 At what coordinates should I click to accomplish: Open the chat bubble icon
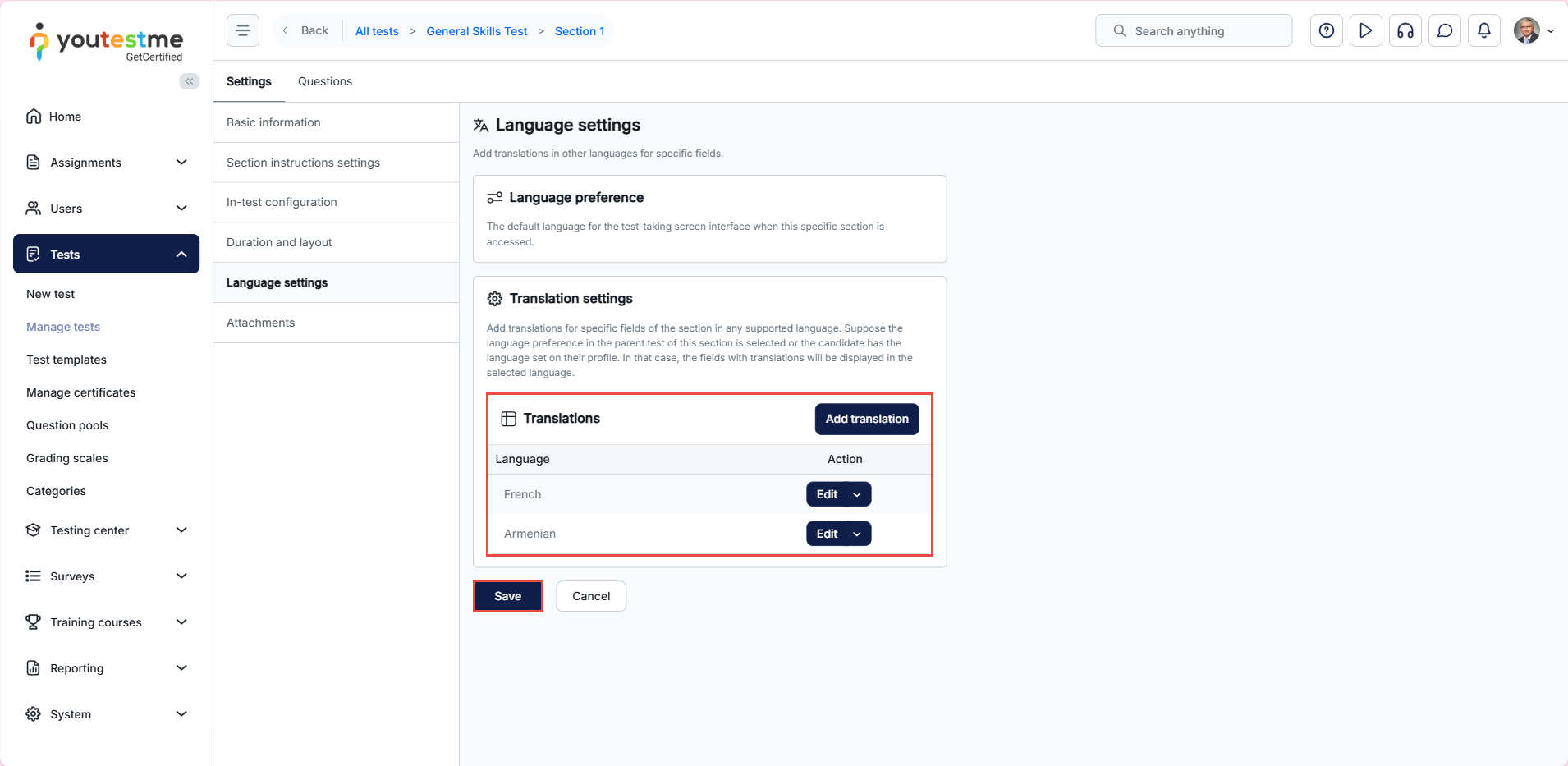click(x=1444, y=31)
